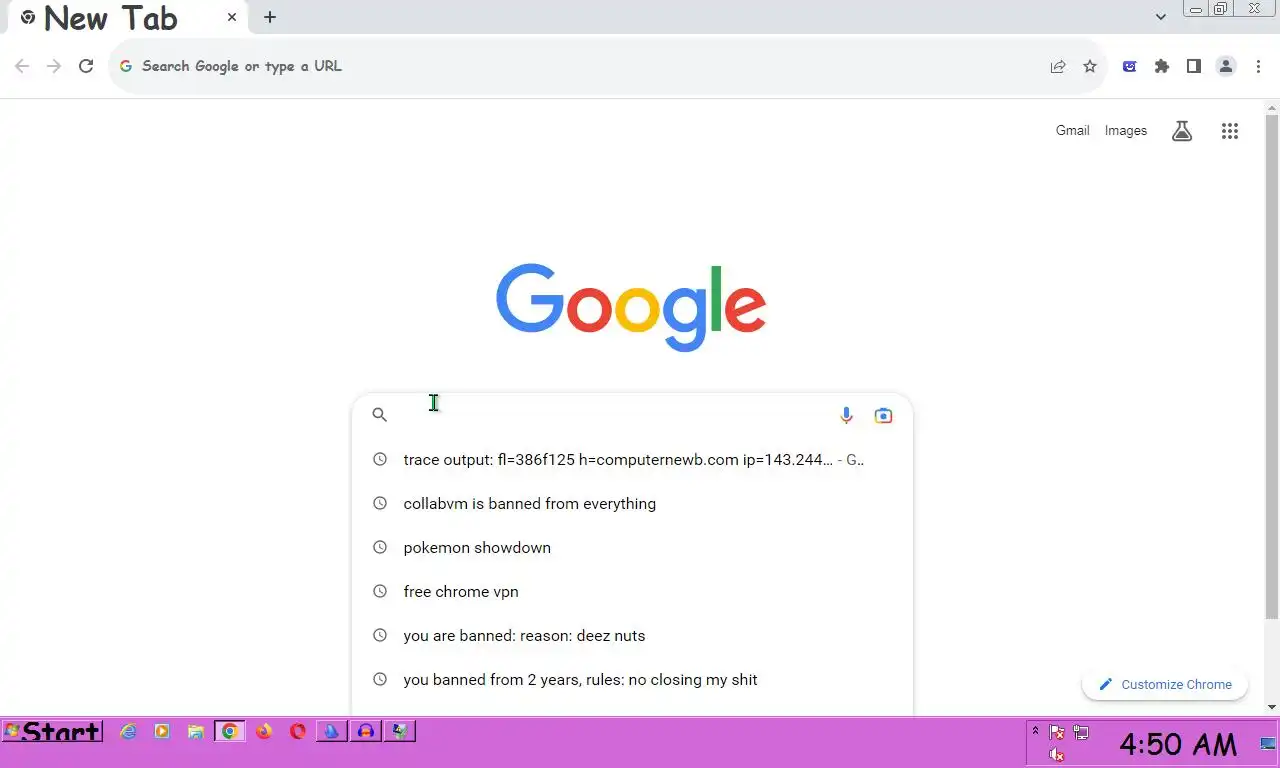Choose the 'pokemon showdown' suggestion

click(632, 548)
